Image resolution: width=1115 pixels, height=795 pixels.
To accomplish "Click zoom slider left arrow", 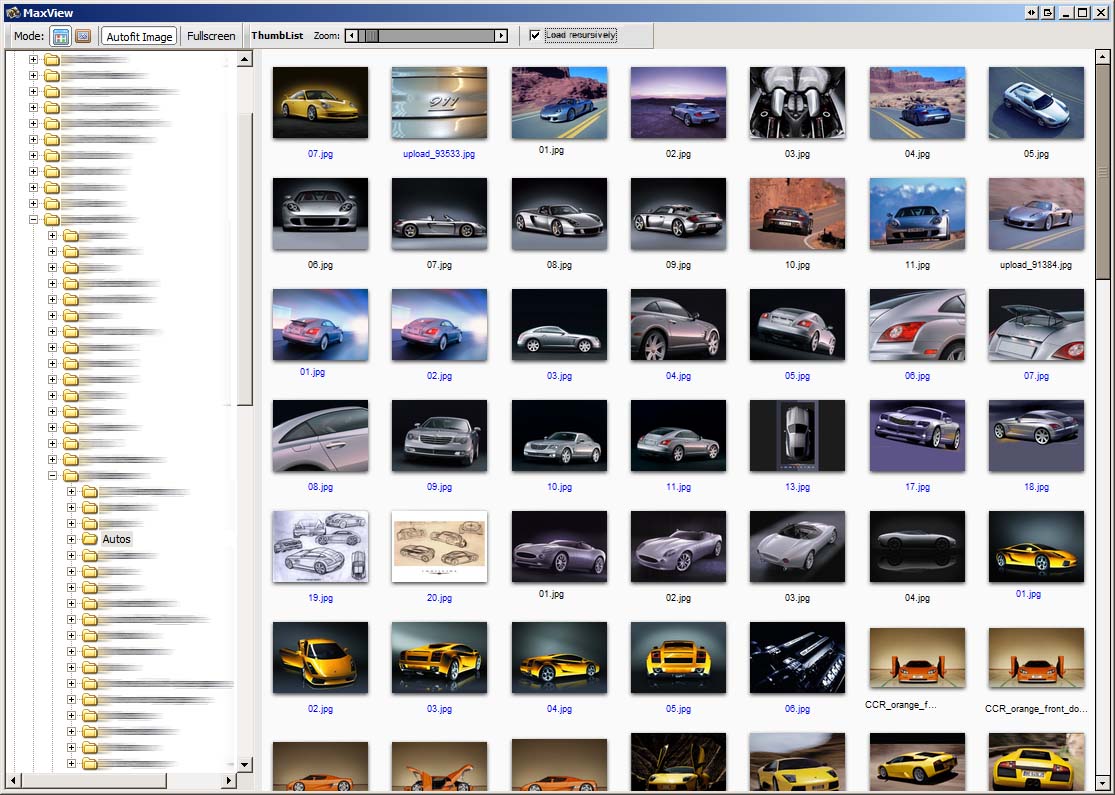I will point(351,36).
